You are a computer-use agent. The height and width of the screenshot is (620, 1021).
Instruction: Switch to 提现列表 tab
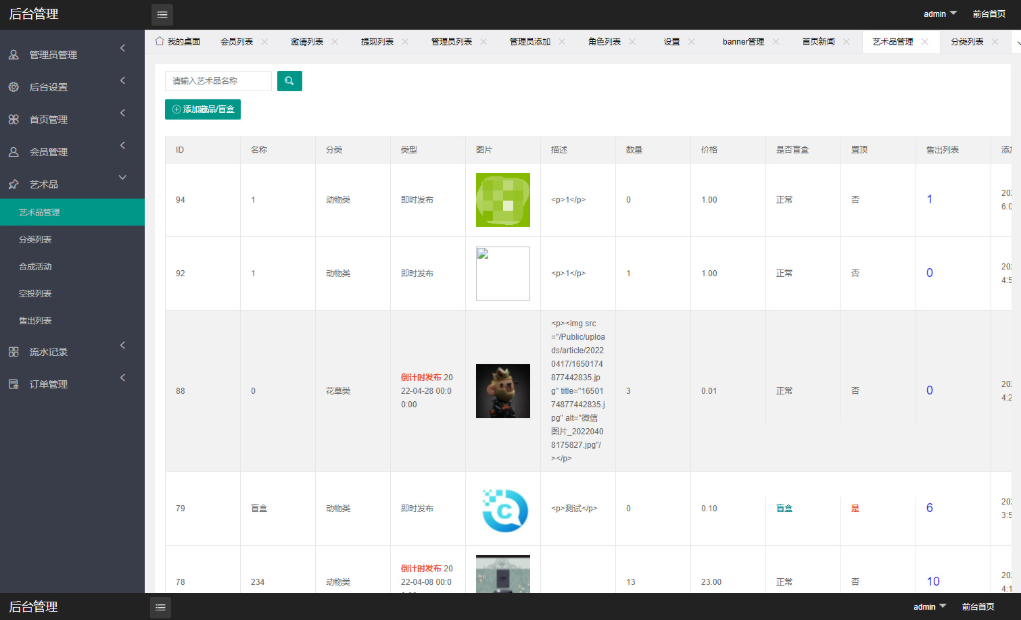[377, 42]
